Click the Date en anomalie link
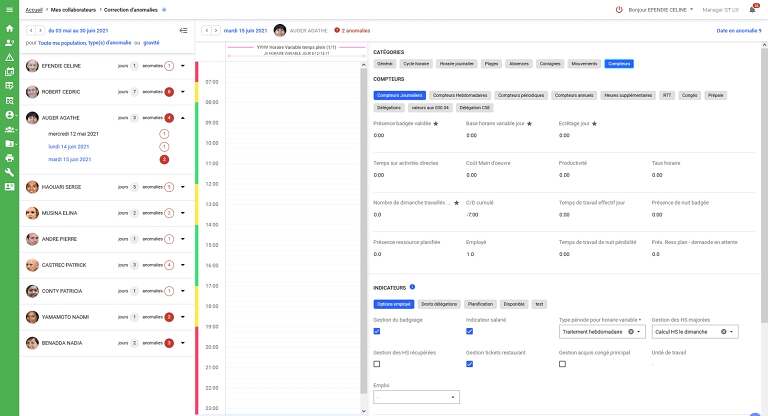Screen dimensions: 768x416 pyautogui.click(x=739, y=30)
